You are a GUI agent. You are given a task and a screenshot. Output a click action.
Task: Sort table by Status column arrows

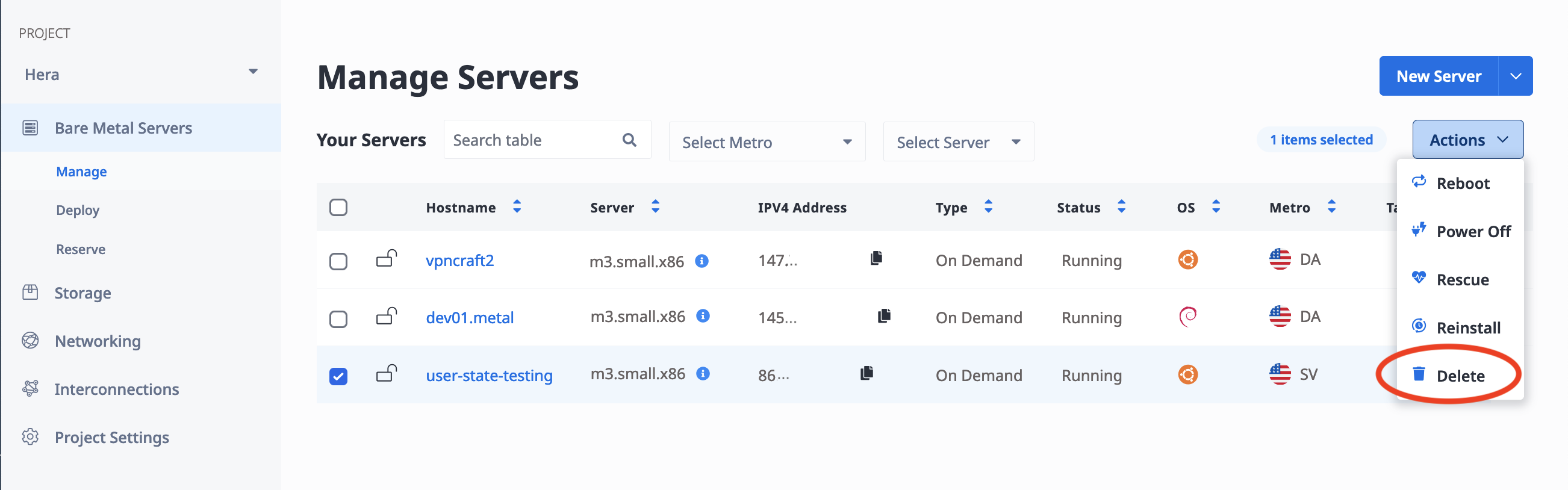pyautogui.click(x=1121, y=207)
